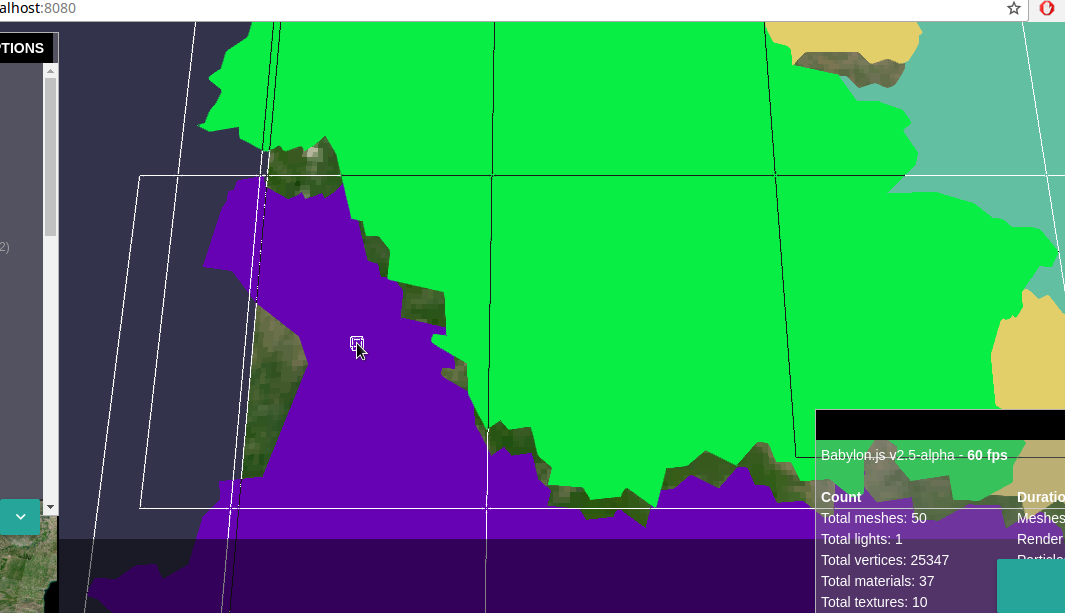Click the selection marker on the purple region

pyautogui.click(x=356, y=344)
